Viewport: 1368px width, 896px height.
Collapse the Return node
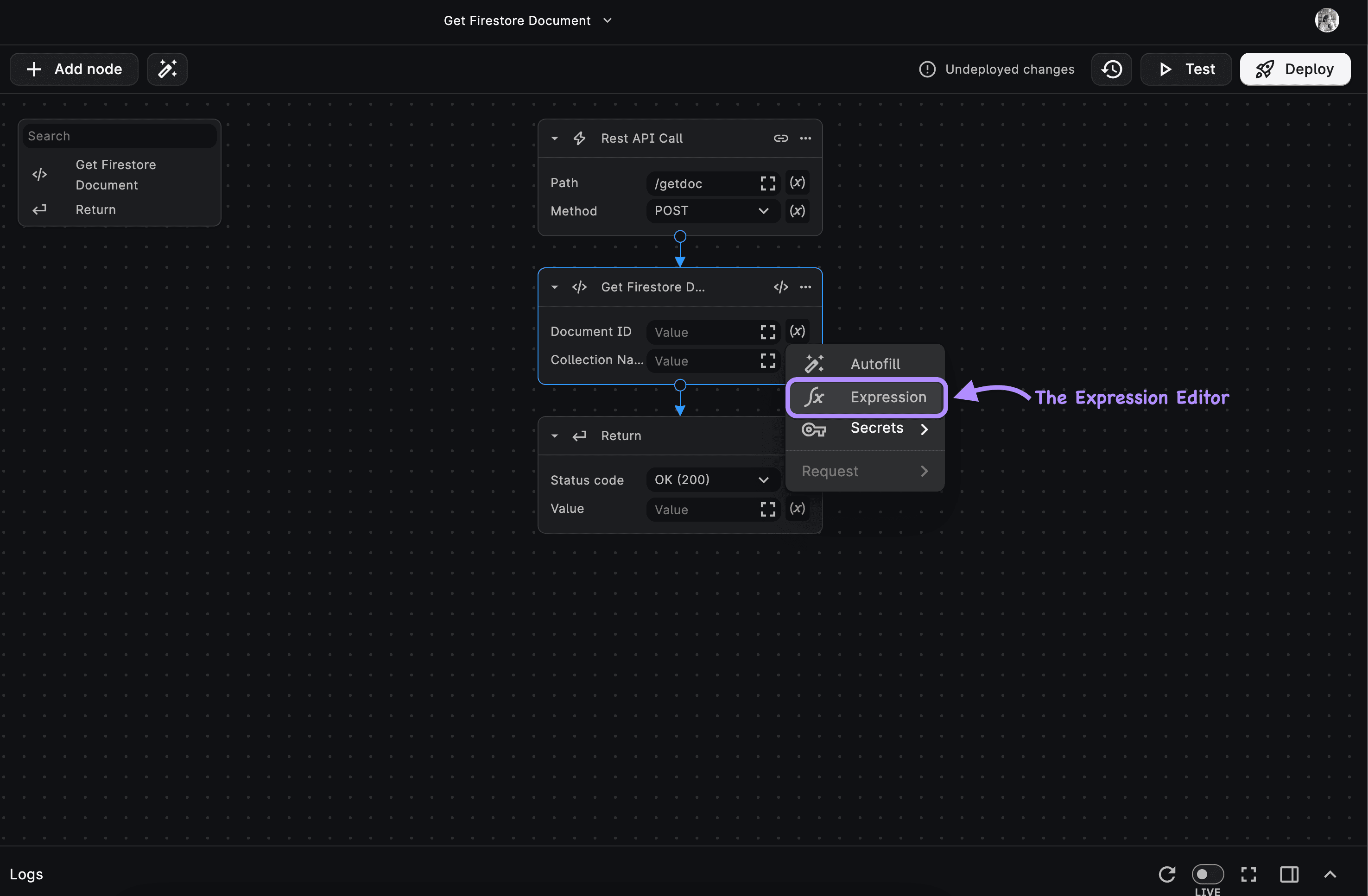pos(554,435)
